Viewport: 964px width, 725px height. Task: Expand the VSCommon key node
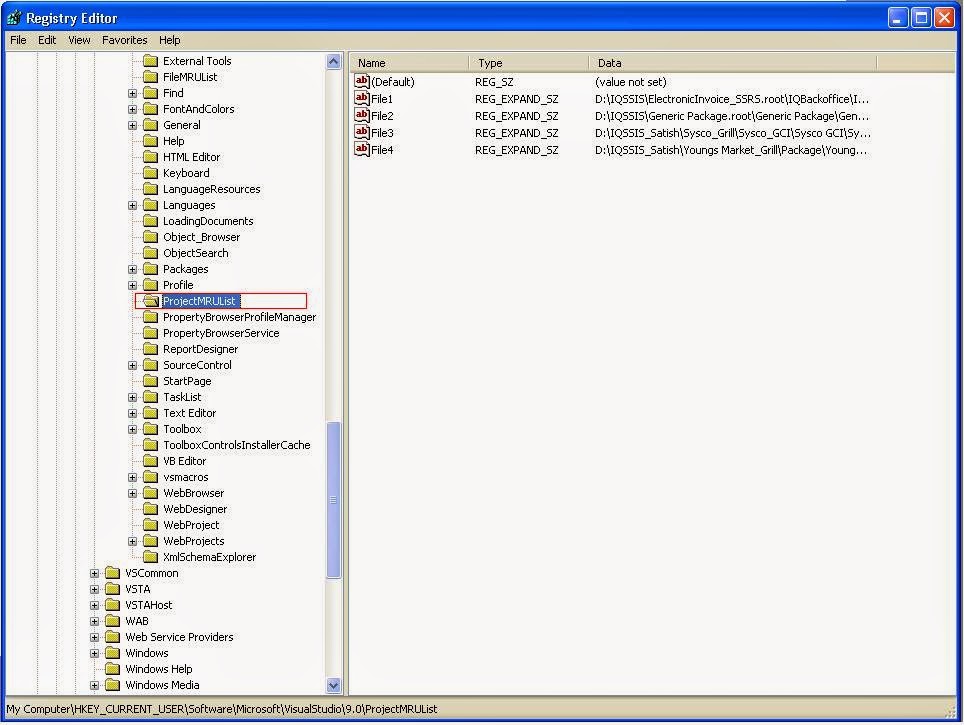[x=94, y=573]
